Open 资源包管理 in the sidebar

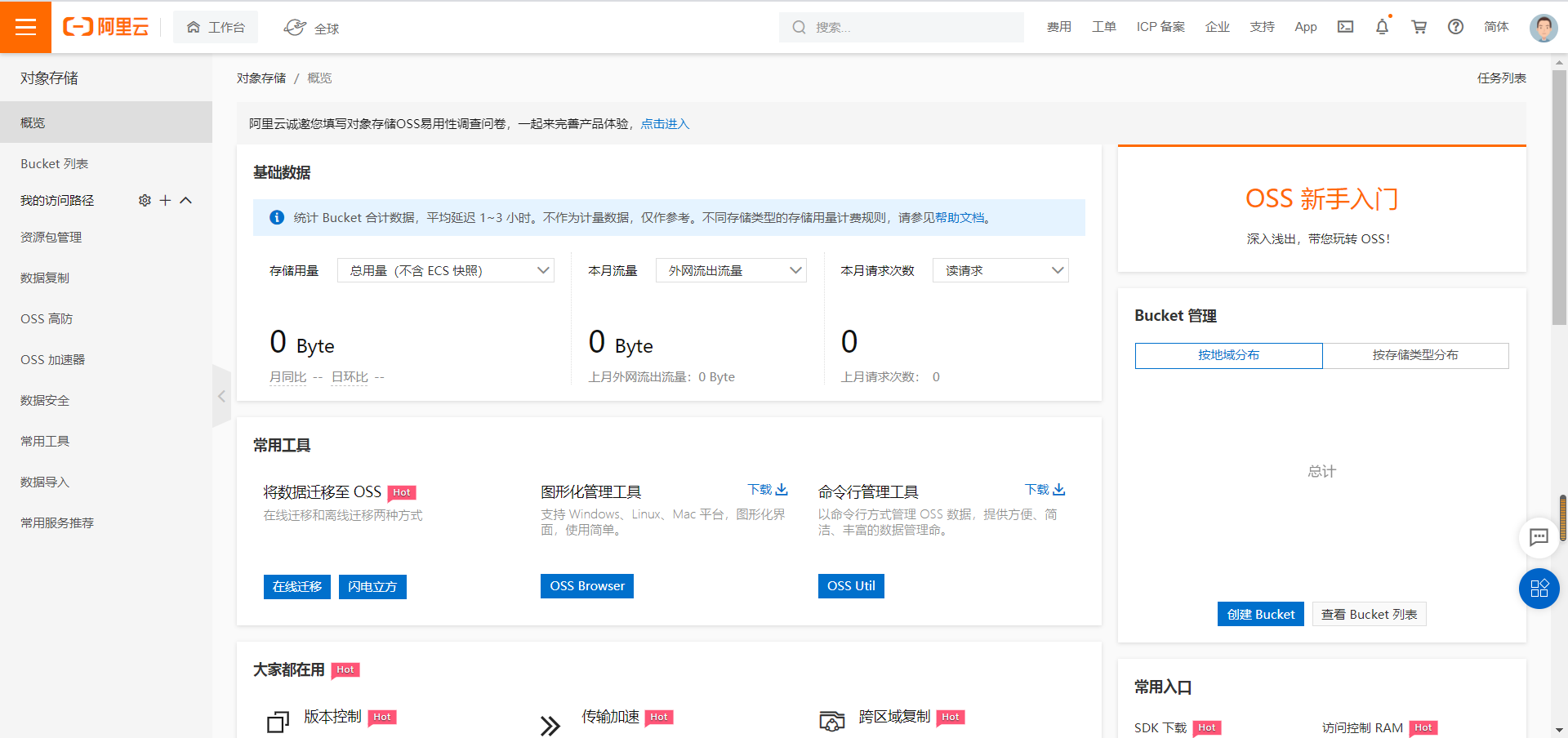106,237
